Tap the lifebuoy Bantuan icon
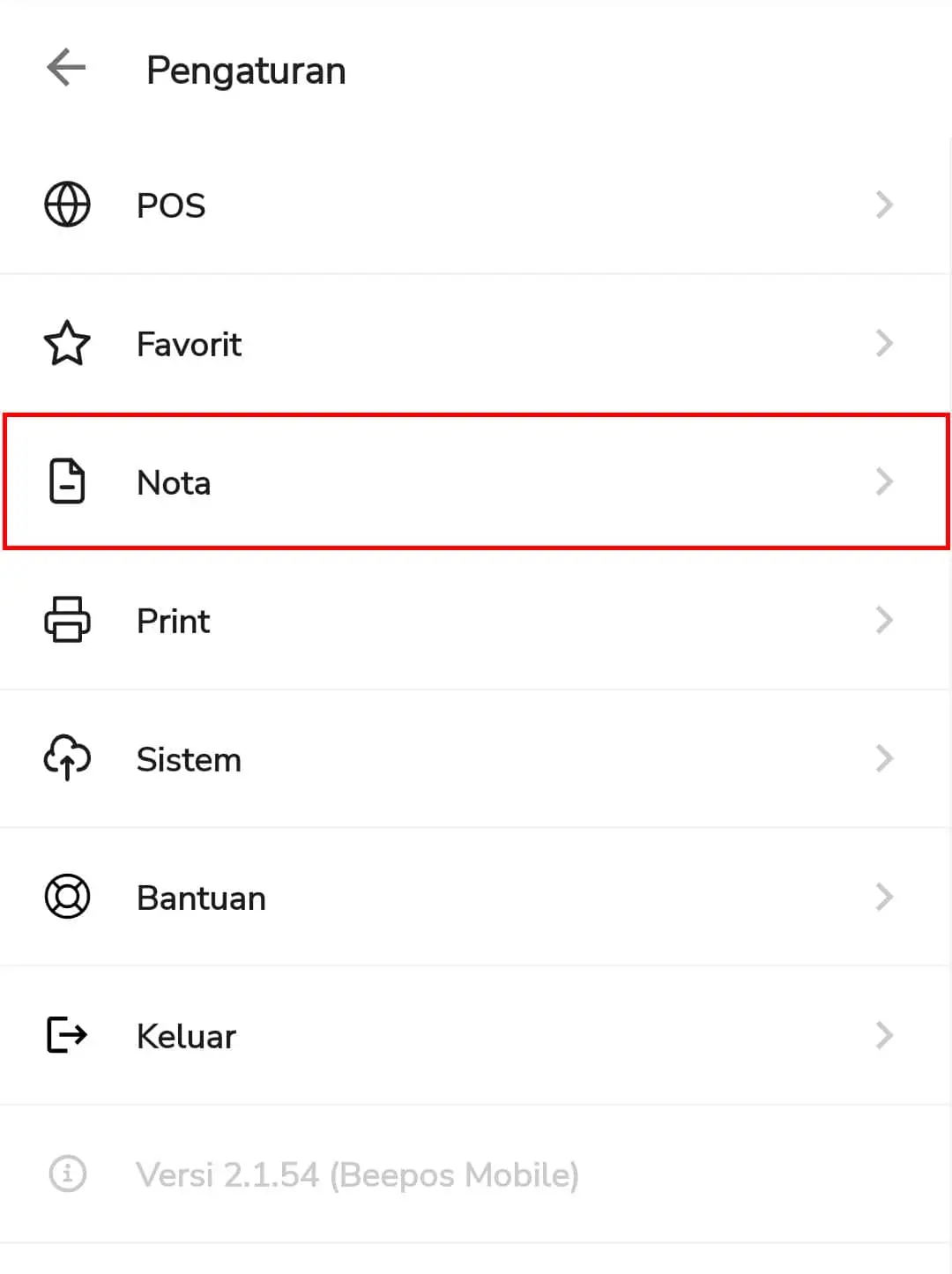This screenshot has height=1274, width=952. pos(67,897)
